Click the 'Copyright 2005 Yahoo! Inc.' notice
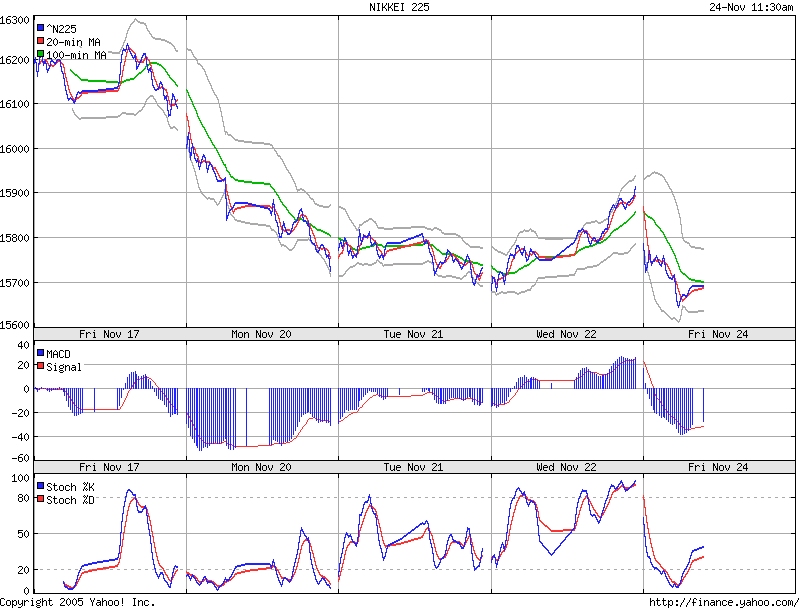 tap(77, 602)
